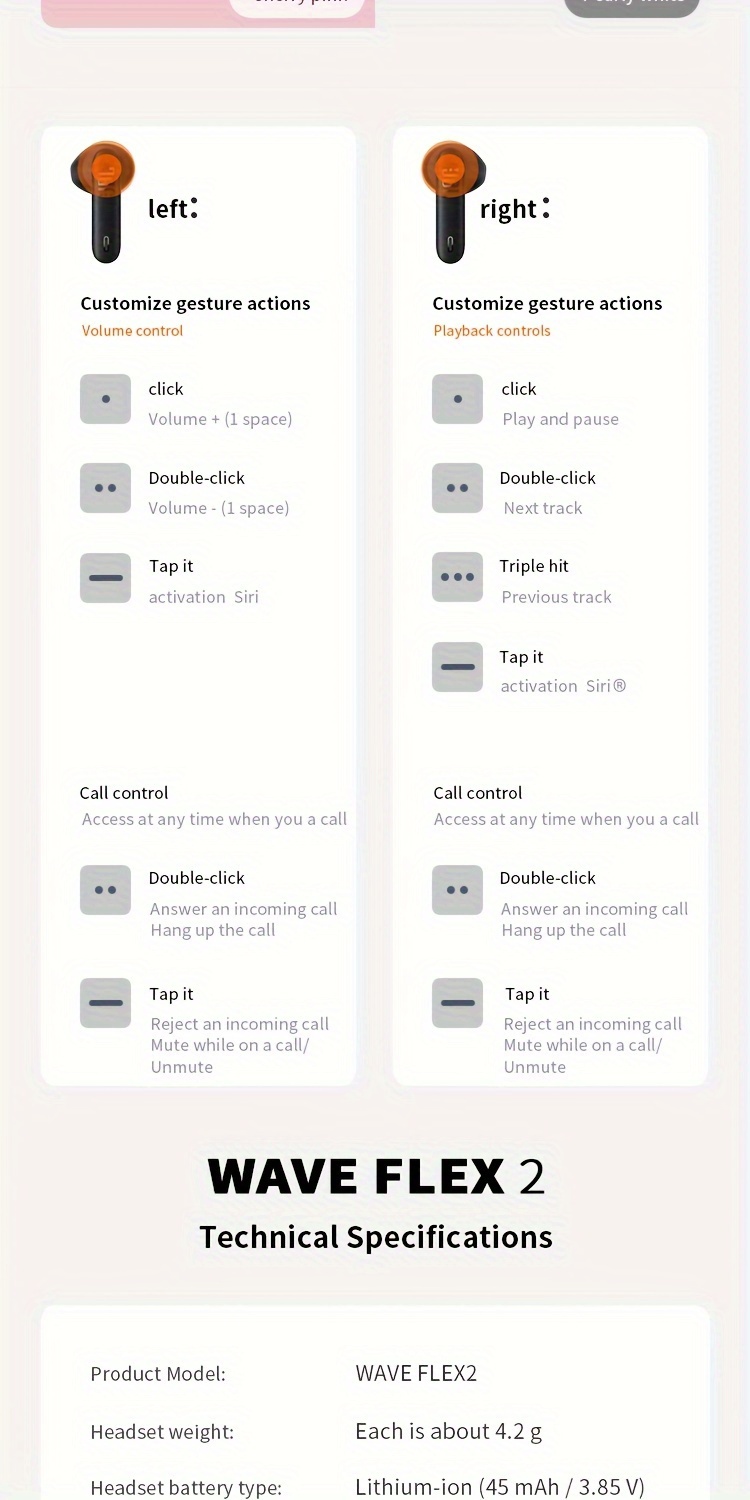Viewport: 750px width, 1500px height.
Task: Click left card's Answer incoming call double-dot icon
Action: (x=105, y=890)
